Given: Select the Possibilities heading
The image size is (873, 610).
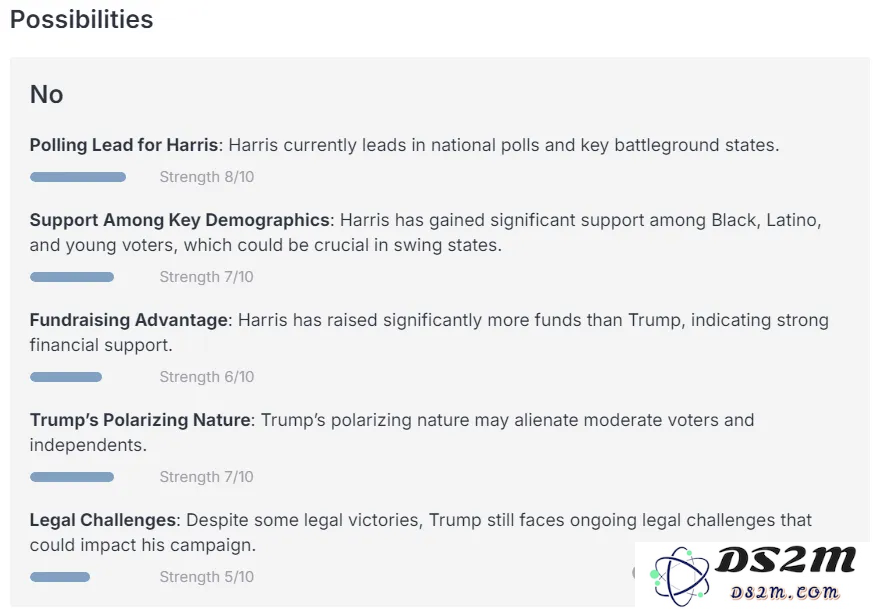Looking at the screenshot, I should (81, 19).
